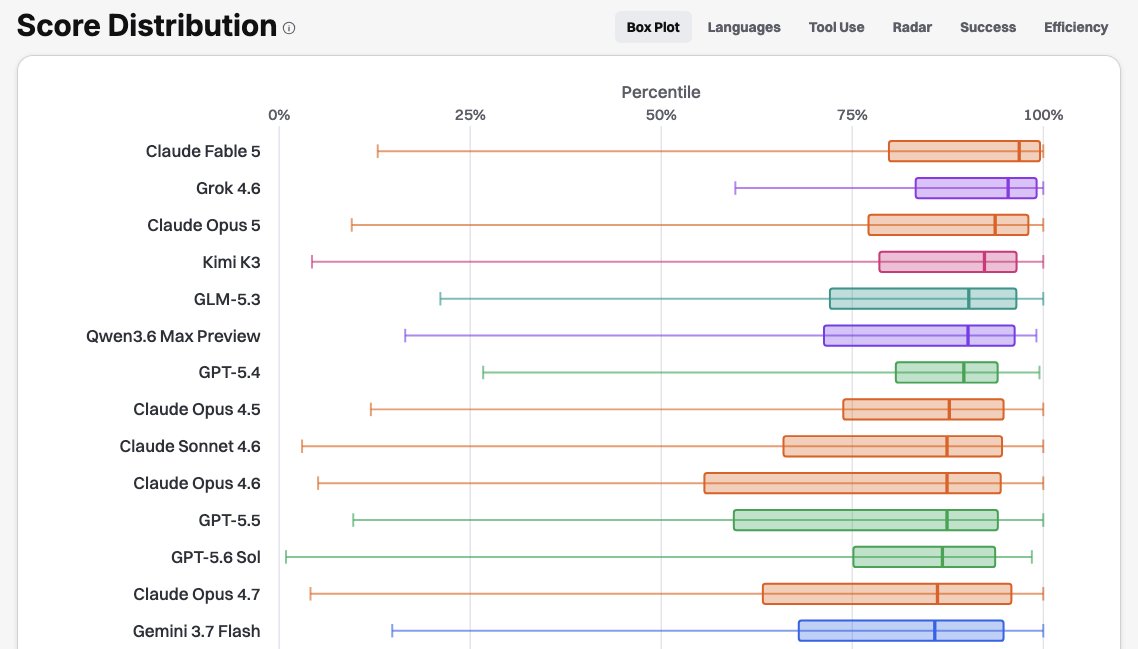Click the GPT-5.5 green box
The height and width of the screenshot is (649, 1138).
click(866, 520)
